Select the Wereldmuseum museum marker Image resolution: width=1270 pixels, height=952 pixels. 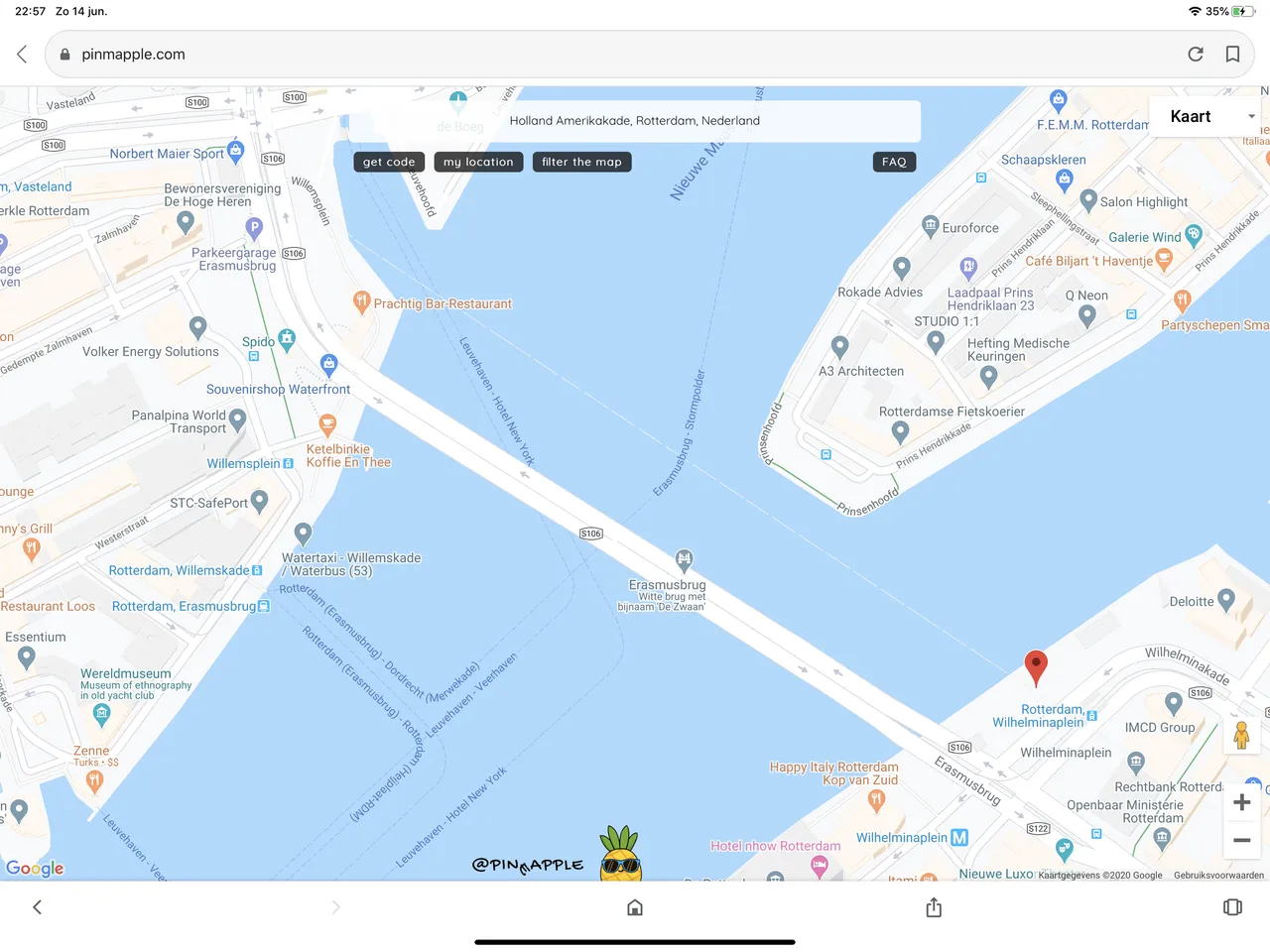coord(101,714)
